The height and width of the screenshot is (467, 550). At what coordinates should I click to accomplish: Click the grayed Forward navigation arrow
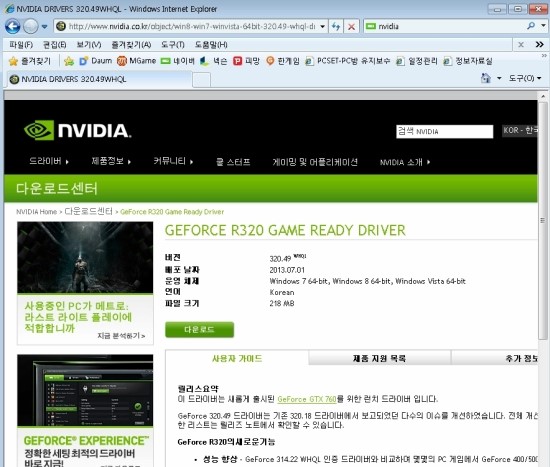tap(31, 26)
